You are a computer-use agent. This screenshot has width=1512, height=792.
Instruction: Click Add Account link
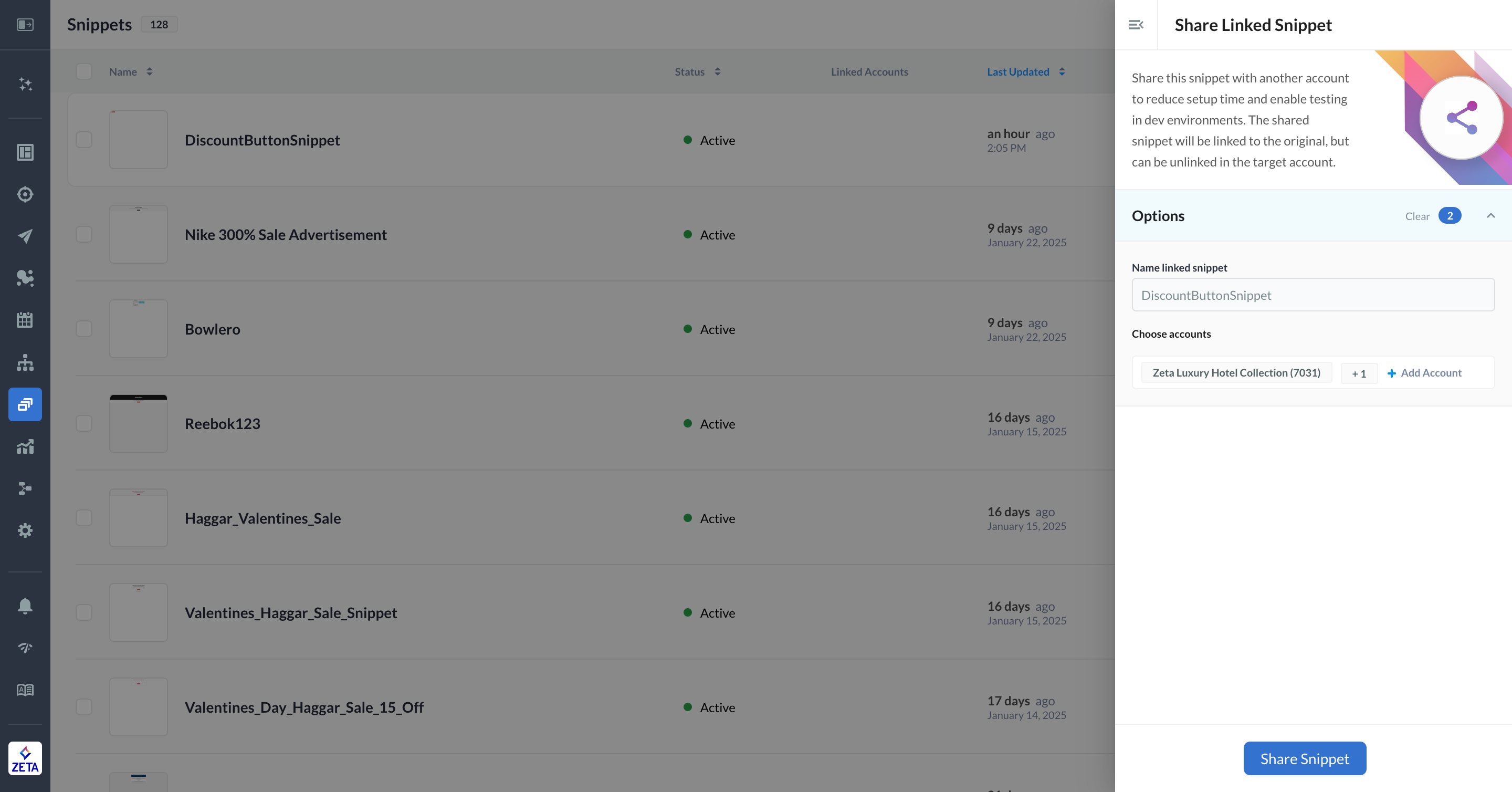(x=1431, y=373)
